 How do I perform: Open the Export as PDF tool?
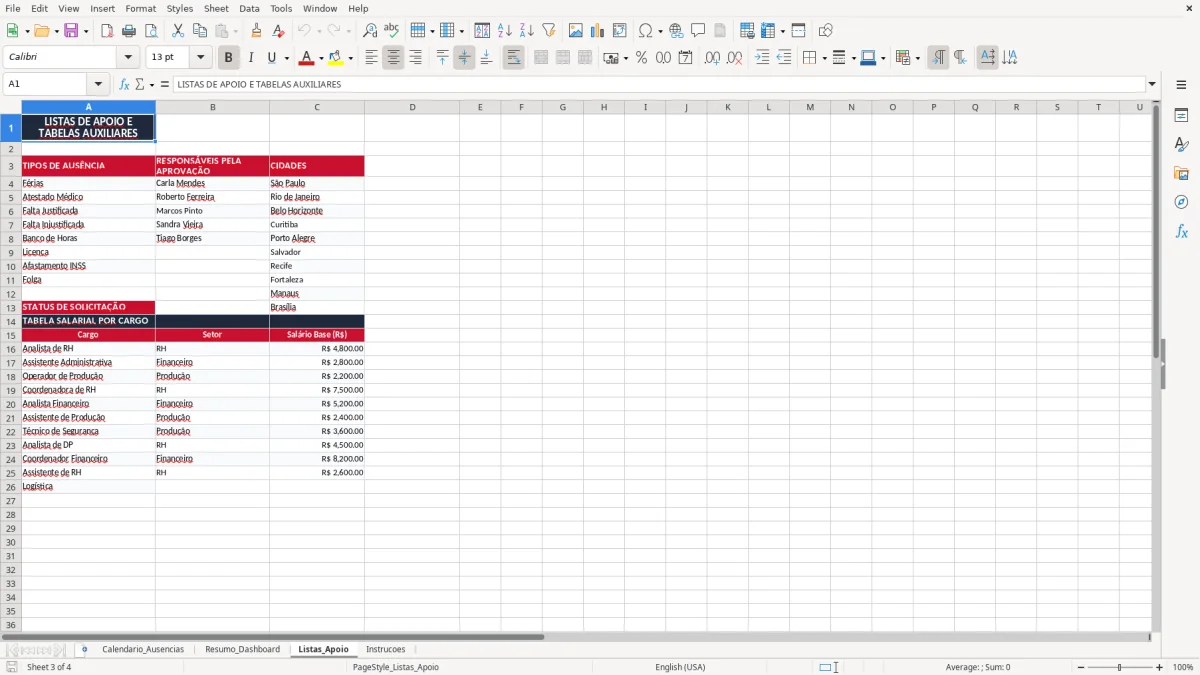click(x=107, y=31)
